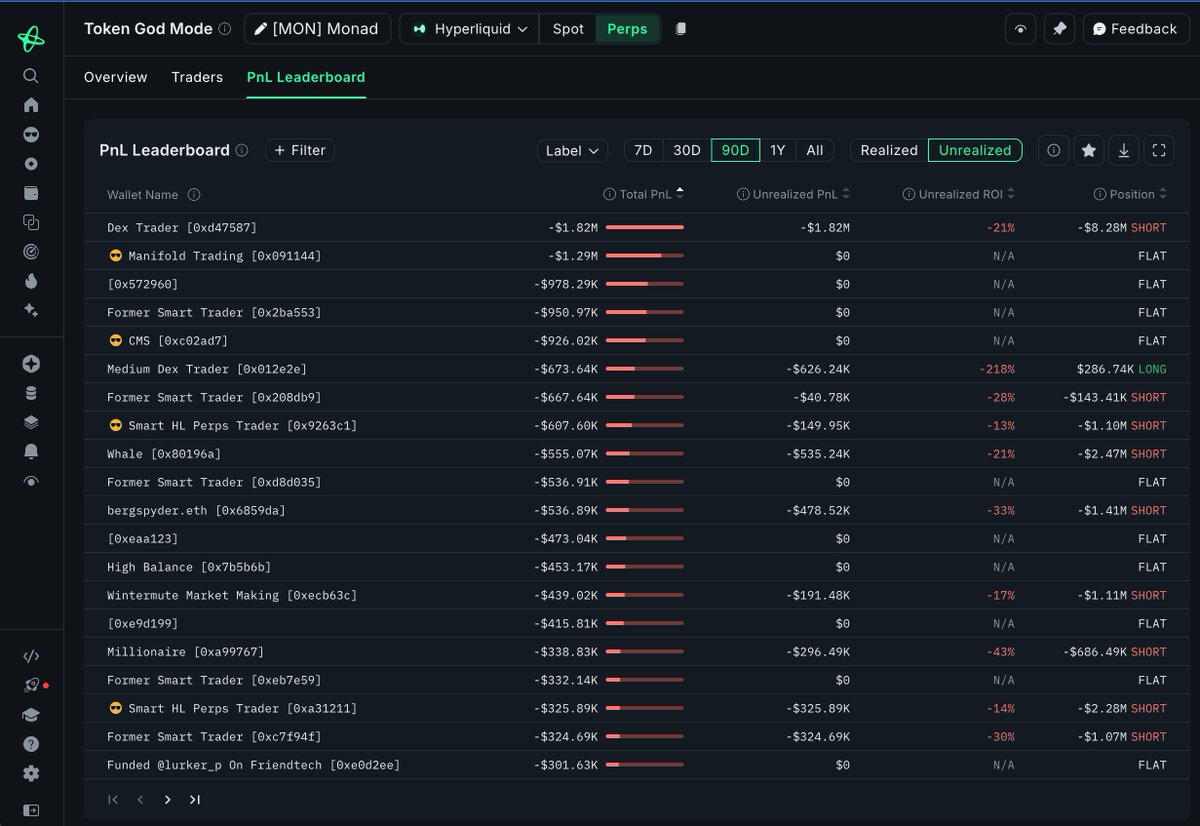Edit the [MON] Monad token selector
Viewport: 1200px width, 826px height.
tap(318, 29)
